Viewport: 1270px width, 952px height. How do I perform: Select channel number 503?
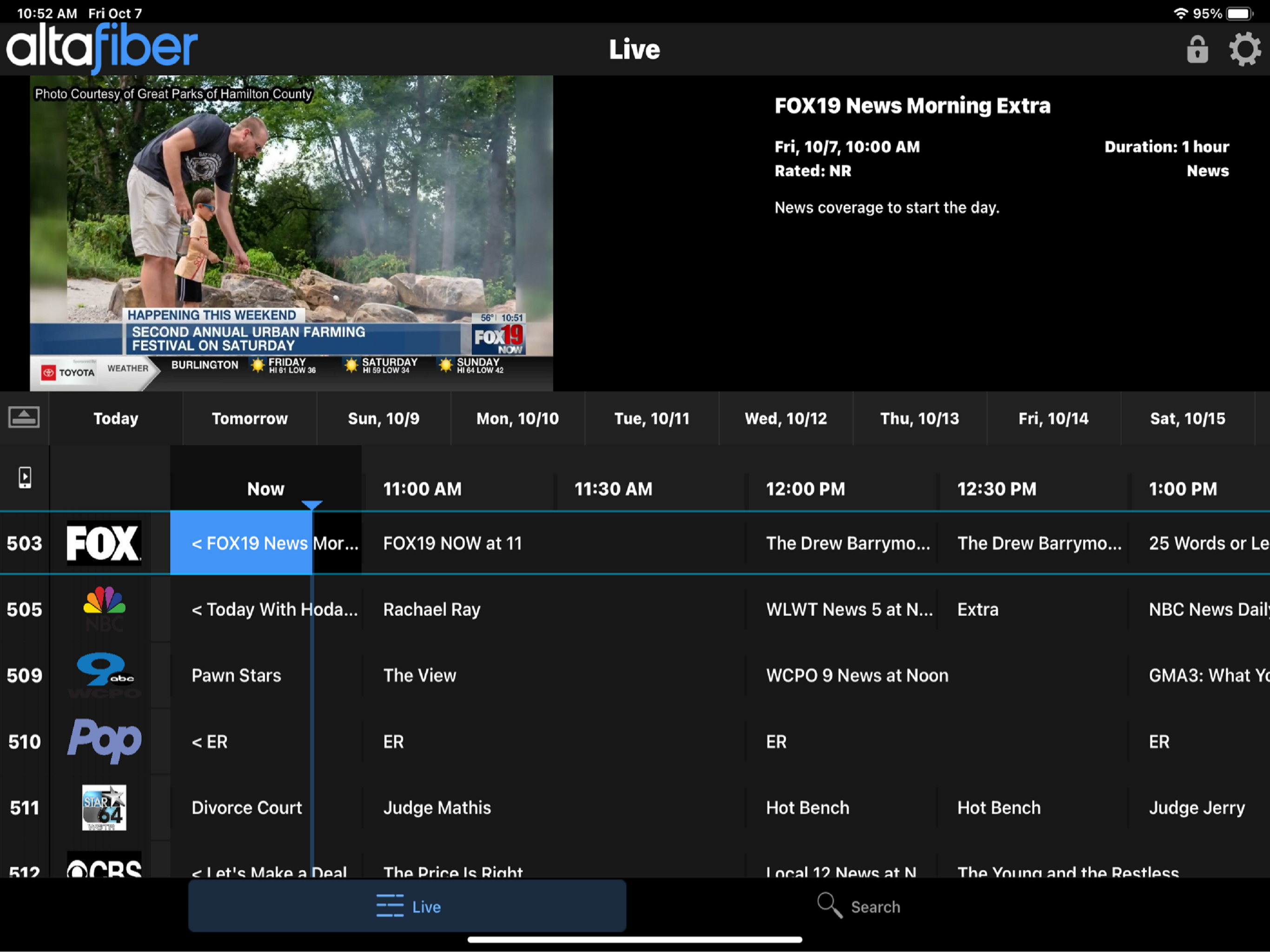click(x=25, y=542)
